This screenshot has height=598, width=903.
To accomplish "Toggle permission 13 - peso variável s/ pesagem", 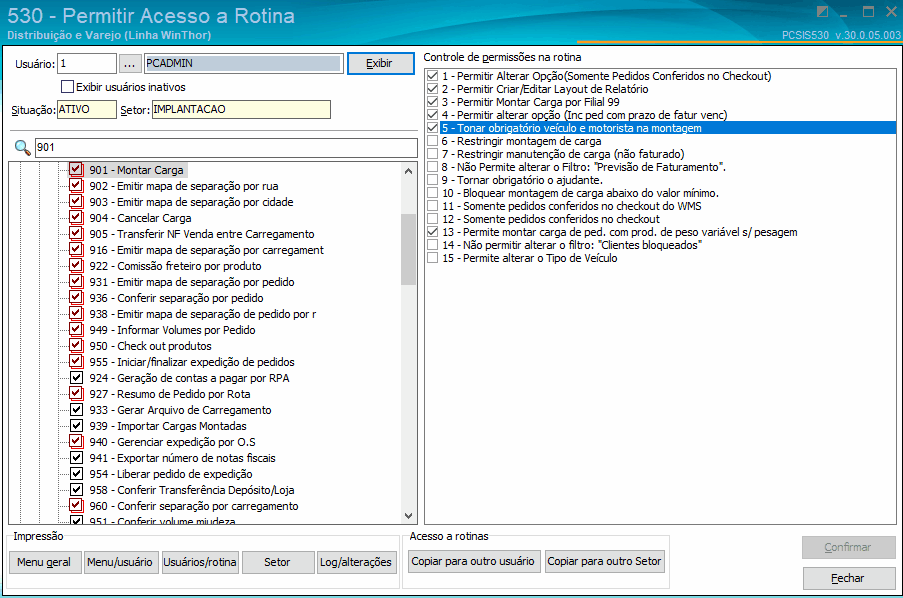I will coord(432,232).
